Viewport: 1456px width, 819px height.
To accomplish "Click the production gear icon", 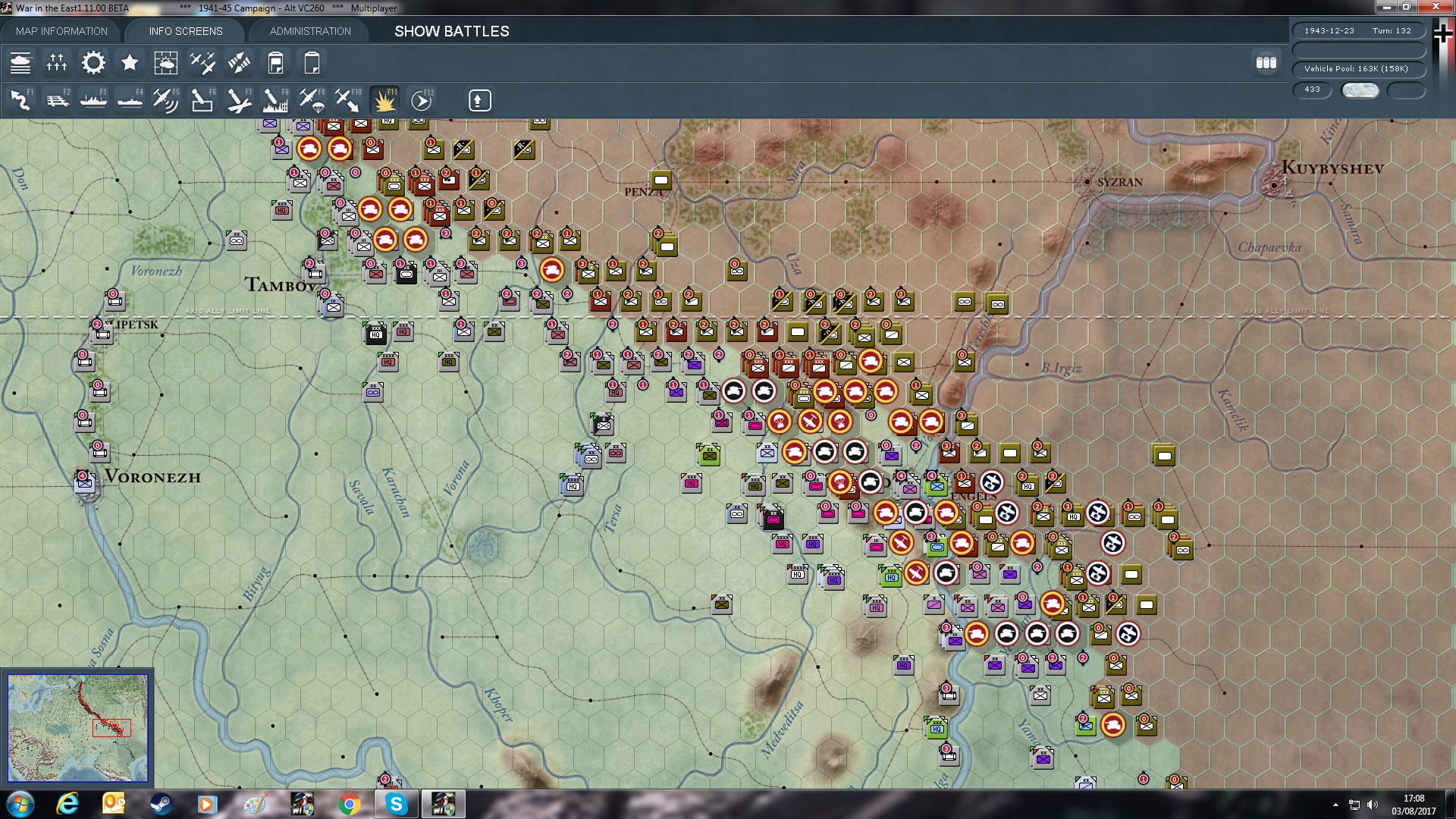I will click(x=93, y=63).
